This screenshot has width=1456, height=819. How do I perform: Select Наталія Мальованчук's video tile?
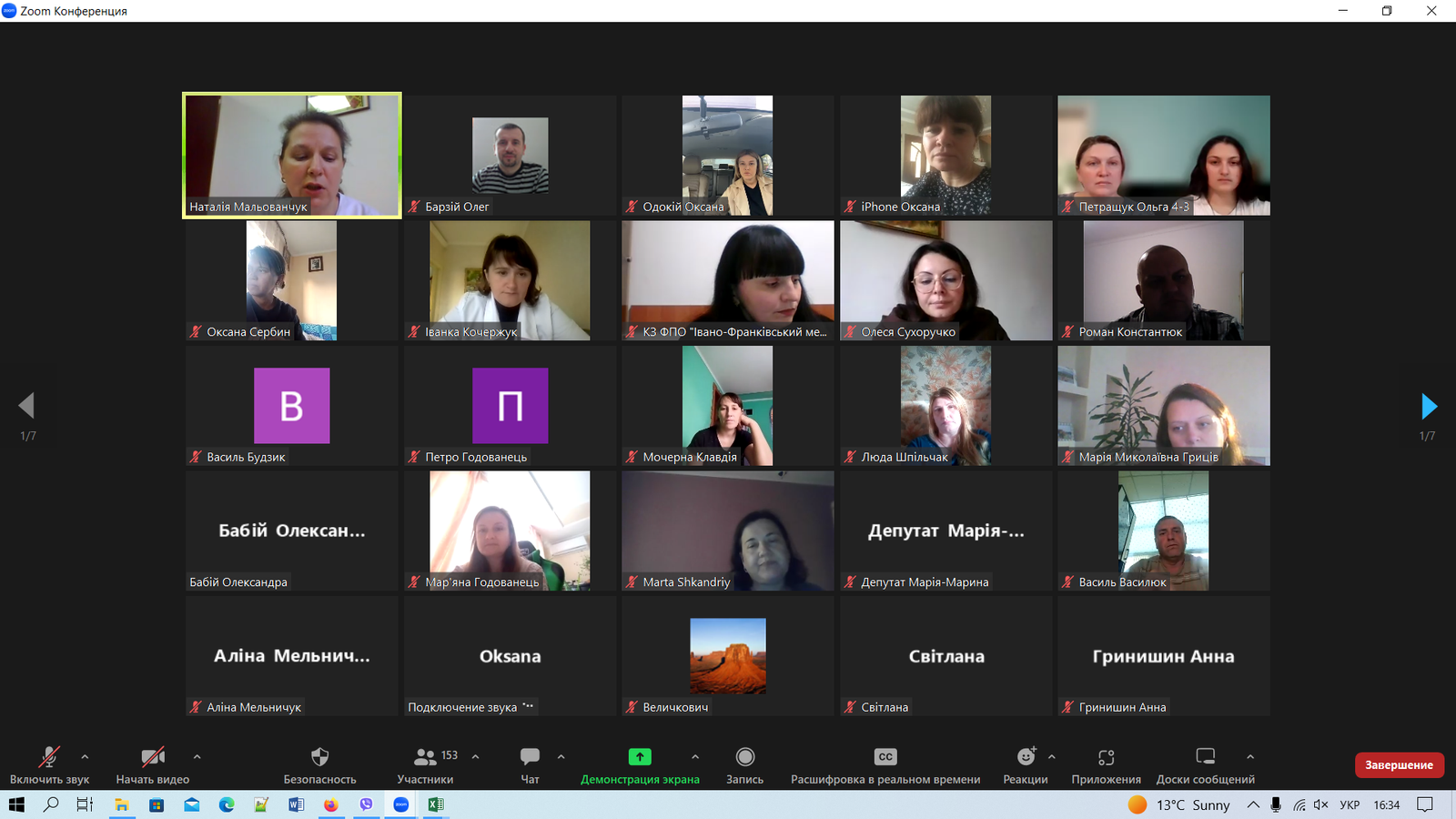pyautogui.click(x=292, y=155)
